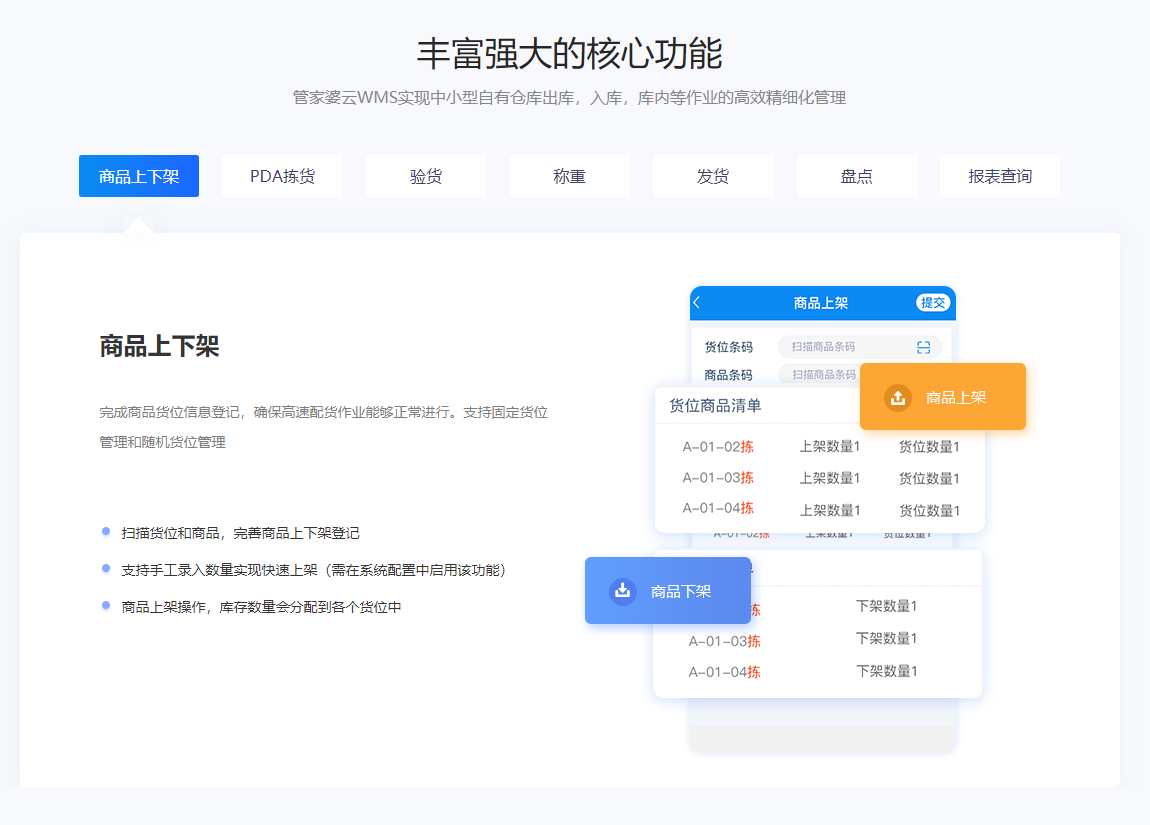Switch to the PDA拣货 tab
The height and width of the screenshot is (825, 1150).
(282, 176)
